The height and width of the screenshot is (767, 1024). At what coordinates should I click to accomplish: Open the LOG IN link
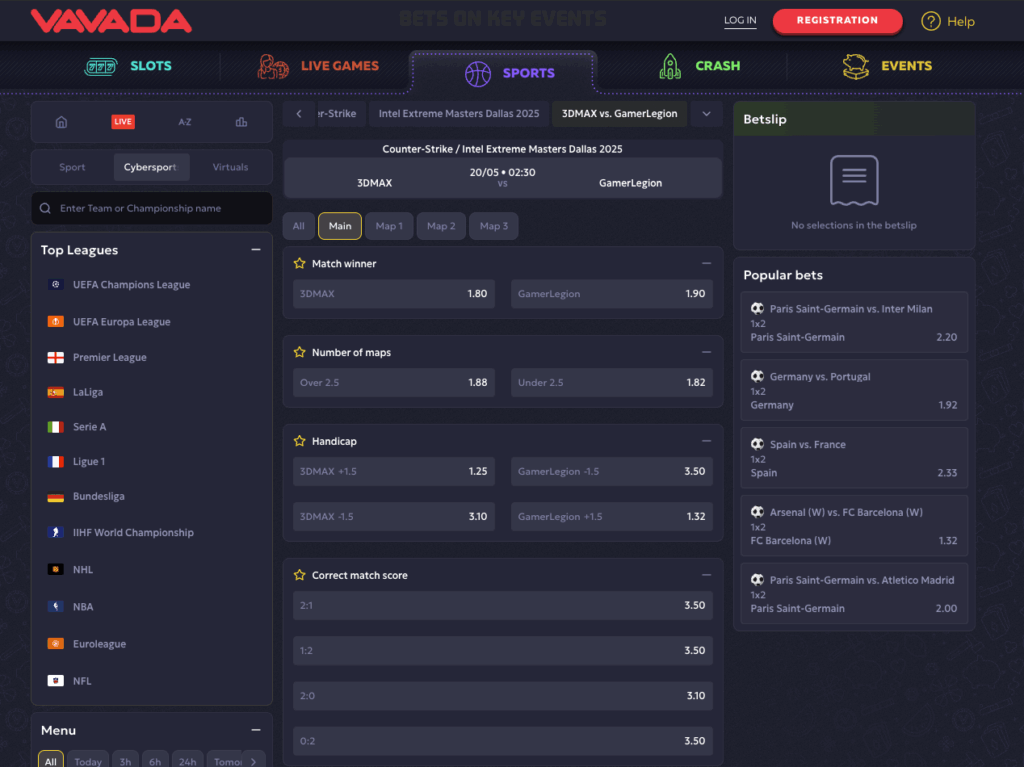(740, 20)
